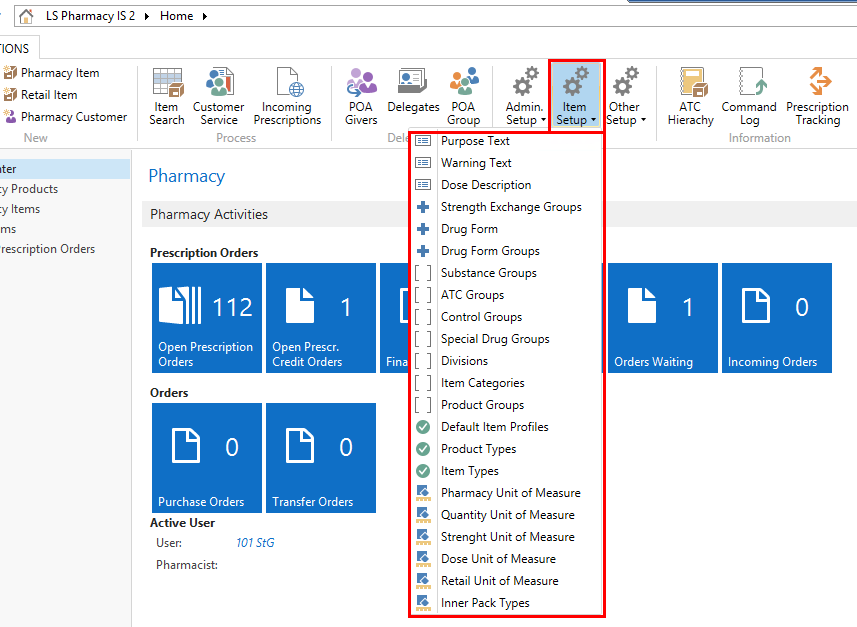Pick Default Item Profiles from menu
This screenshot has width=857, height=627.
[x=494, y=427]
